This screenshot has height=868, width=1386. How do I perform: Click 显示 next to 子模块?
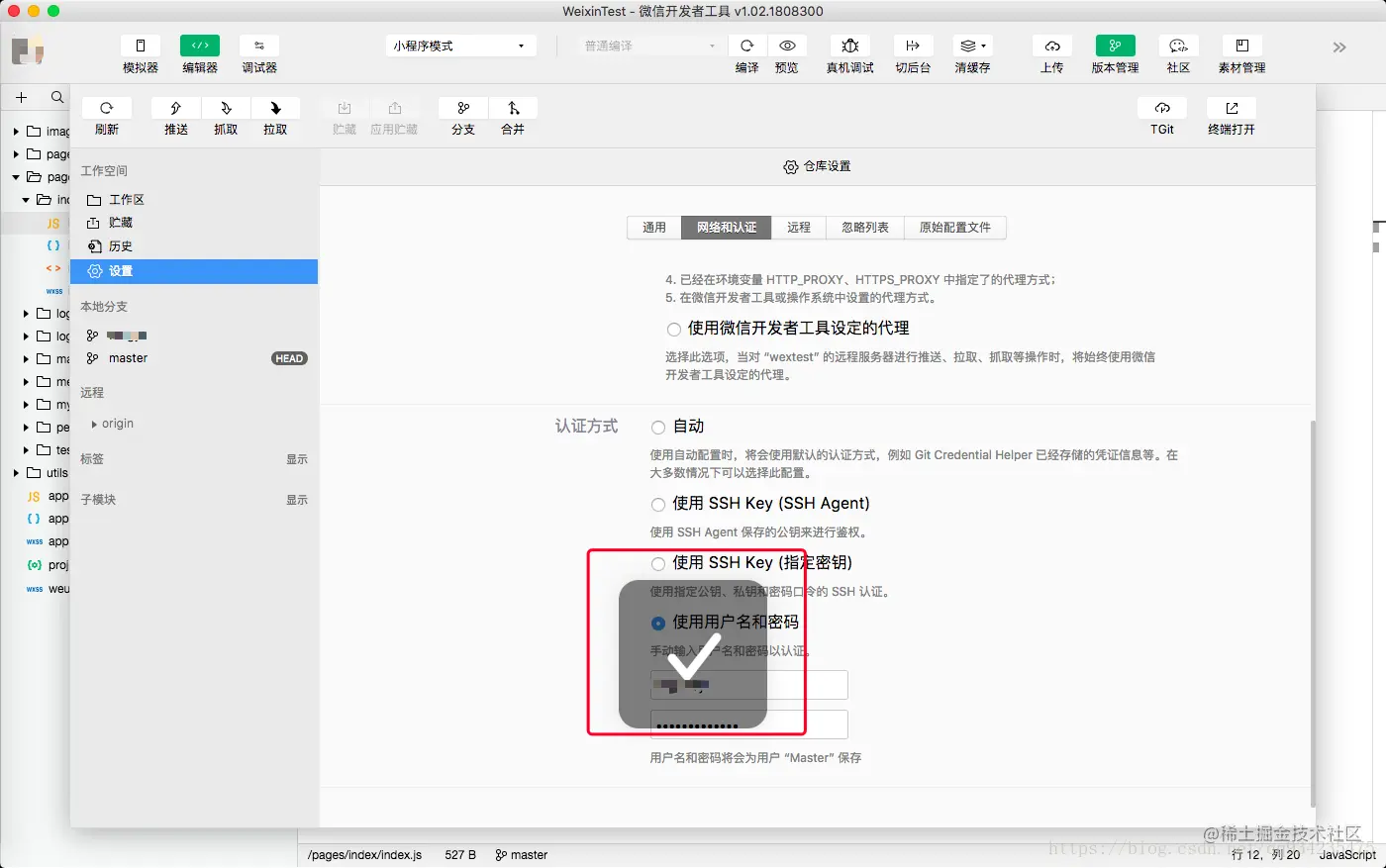297,500
